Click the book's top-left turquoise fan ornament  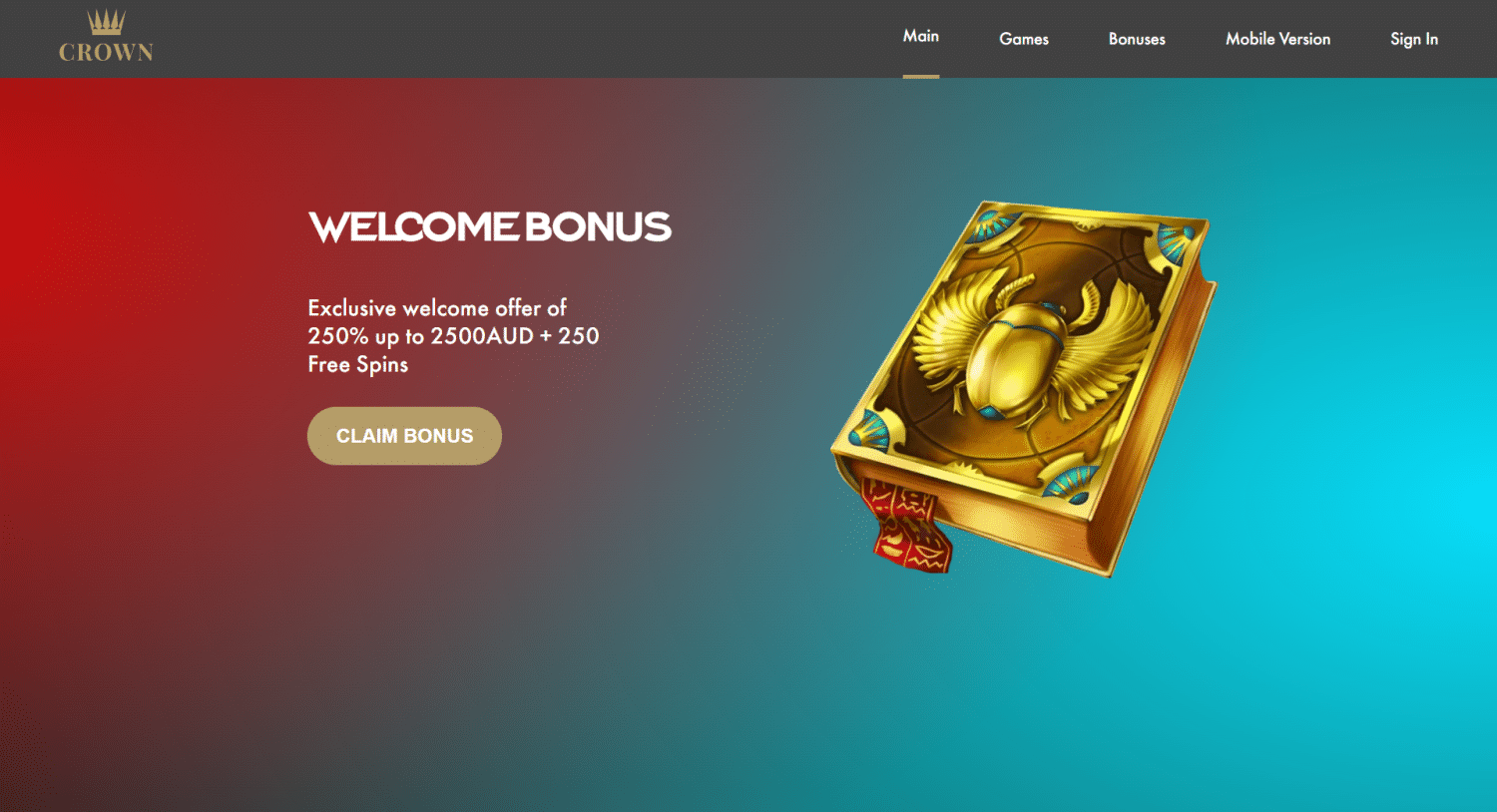tap(992, 226)
